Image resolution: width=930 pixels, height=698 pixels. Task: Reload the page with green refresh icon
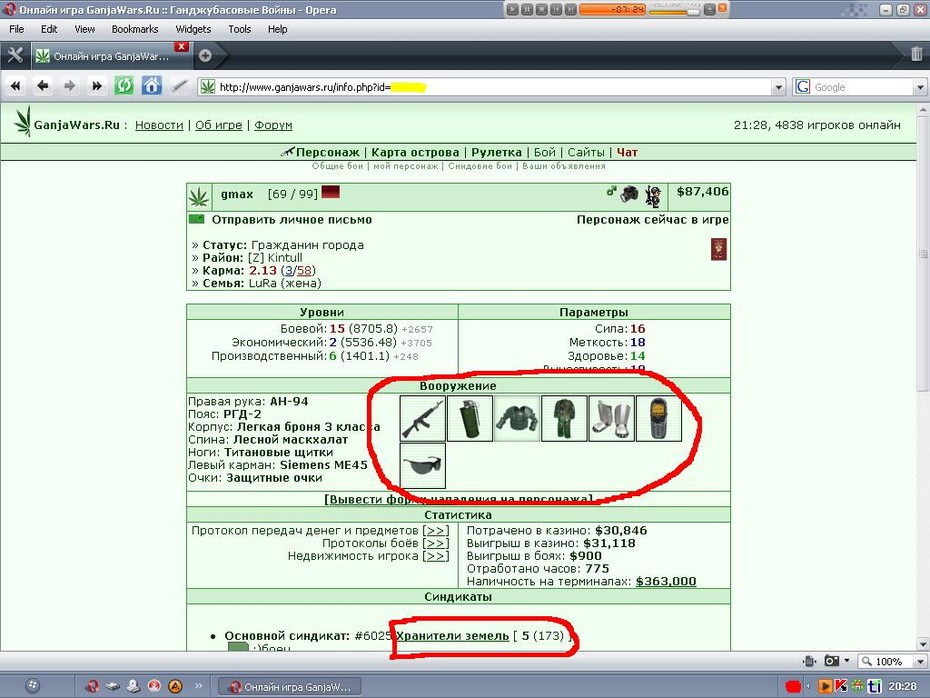click(124, 86)
